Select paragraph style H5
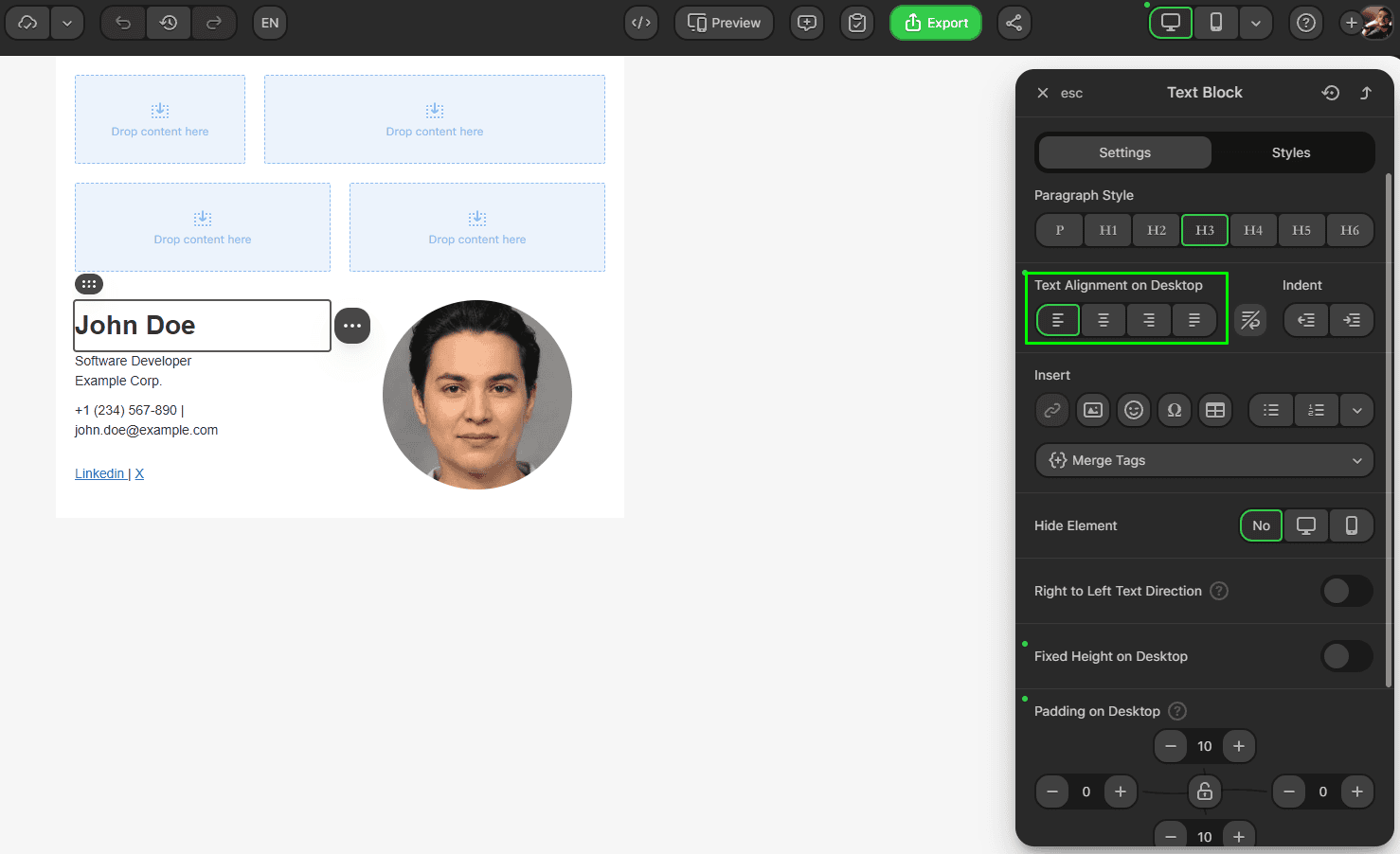This screenshot has height=854, width=1400. pyautogui.click(x=1301, y=230)
